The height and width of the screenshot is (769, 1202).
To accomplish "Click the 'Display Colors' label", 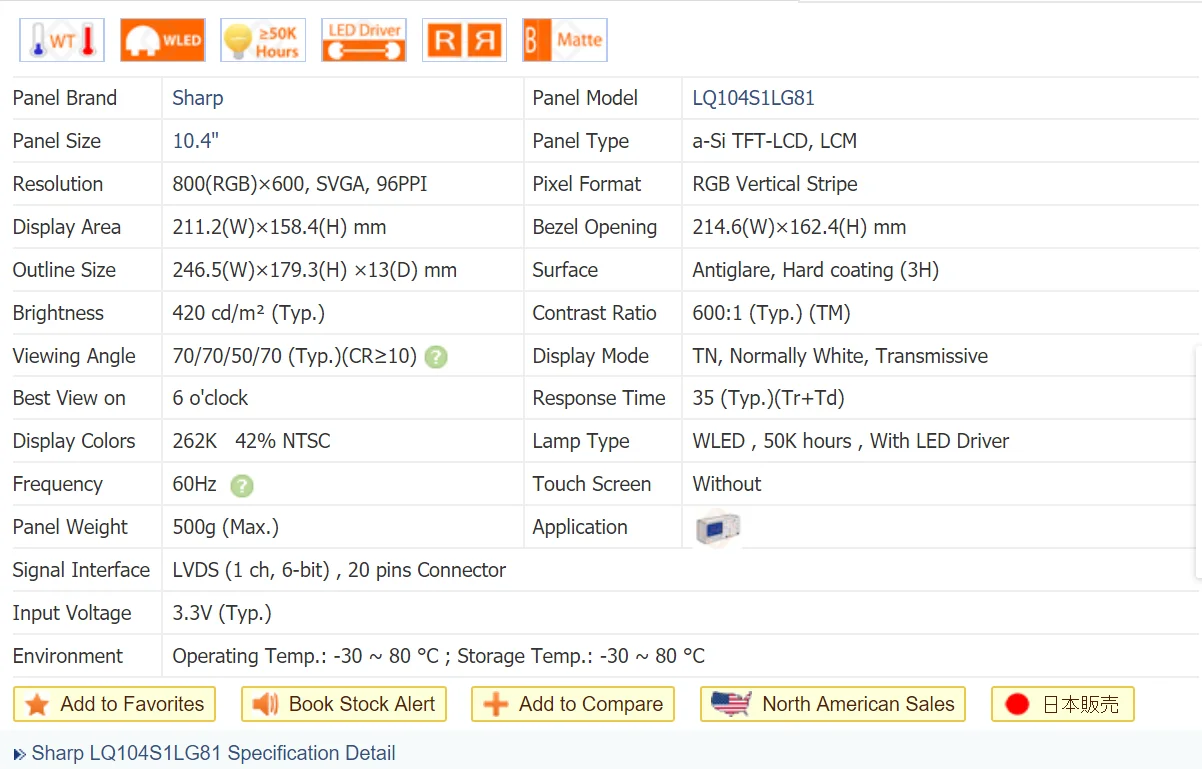I will click(74, 441).
